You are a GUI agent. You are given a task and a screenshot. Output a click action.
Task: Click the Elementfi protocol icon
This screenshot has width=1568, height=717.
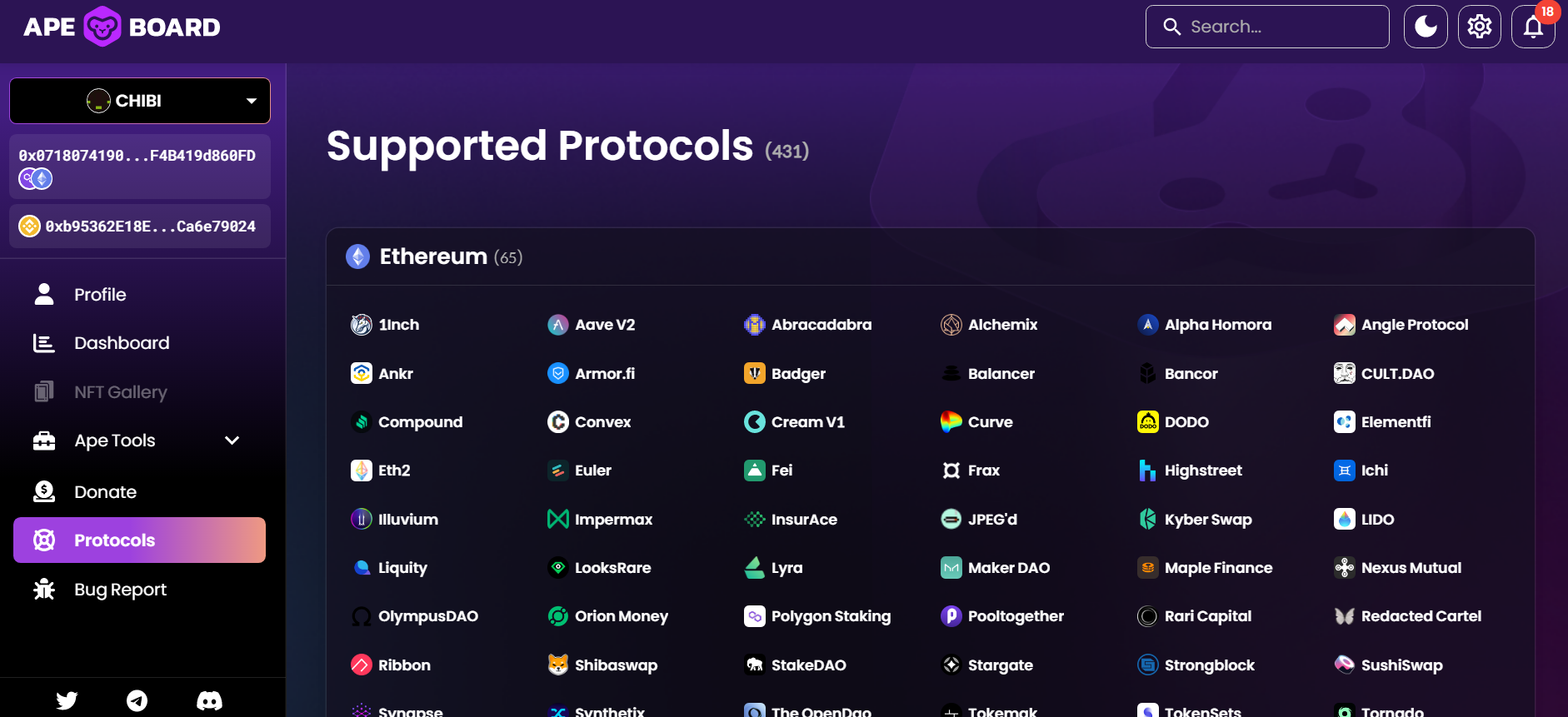1345,422
